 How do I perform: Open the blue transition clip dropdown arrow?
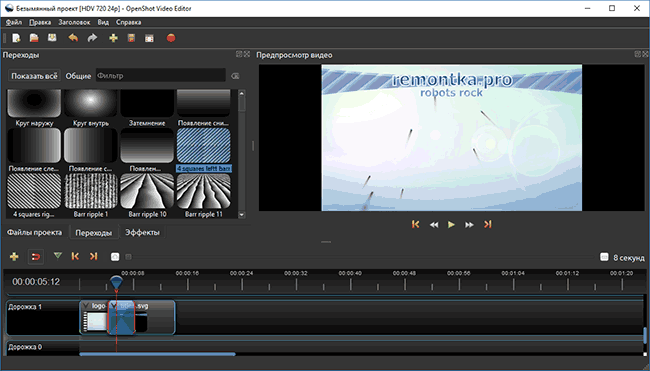click(114, 306)
